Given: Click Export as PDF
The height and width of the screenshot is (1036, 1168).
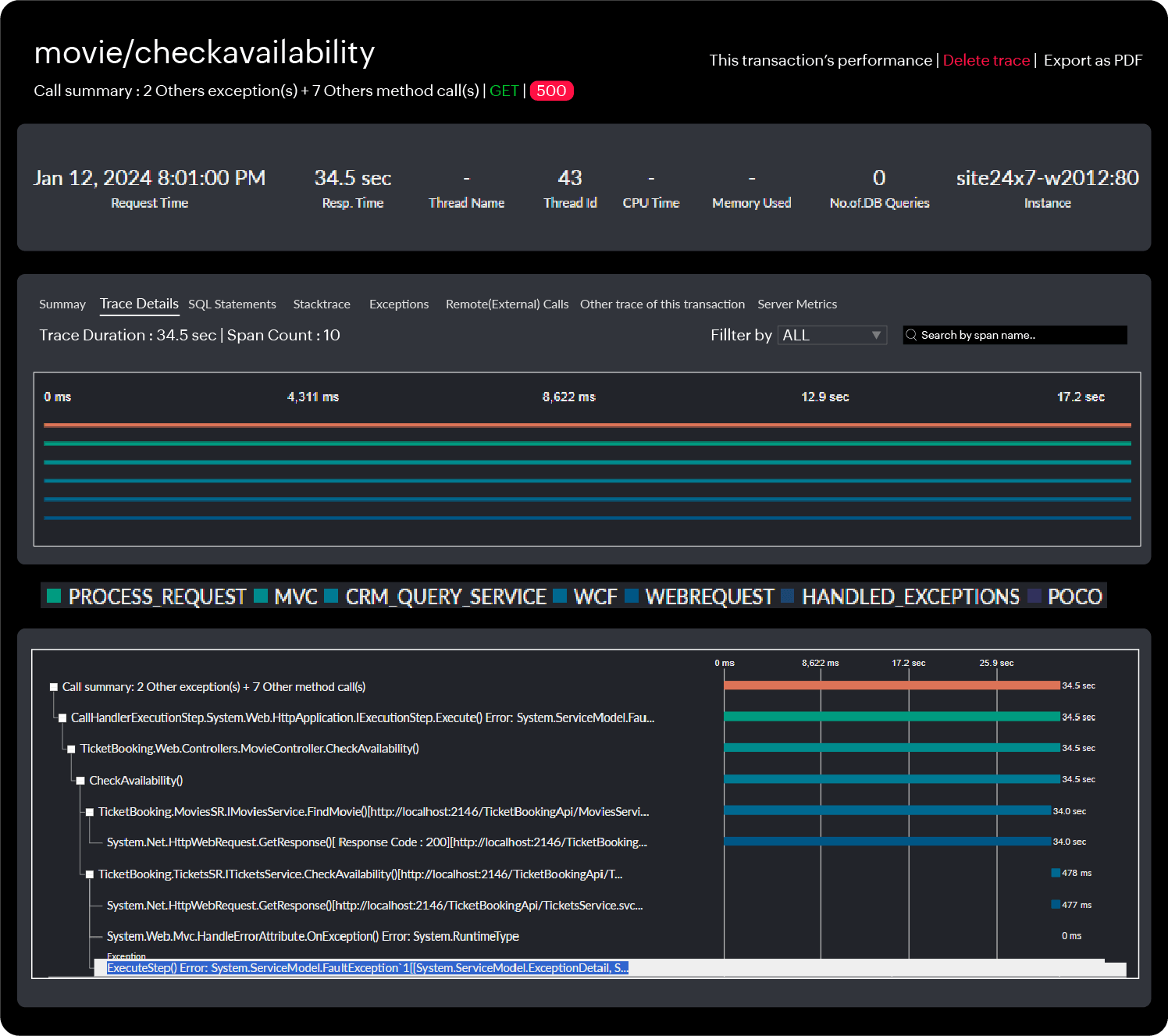Looking at the screenshot, I should click(x=1093, y=60).
